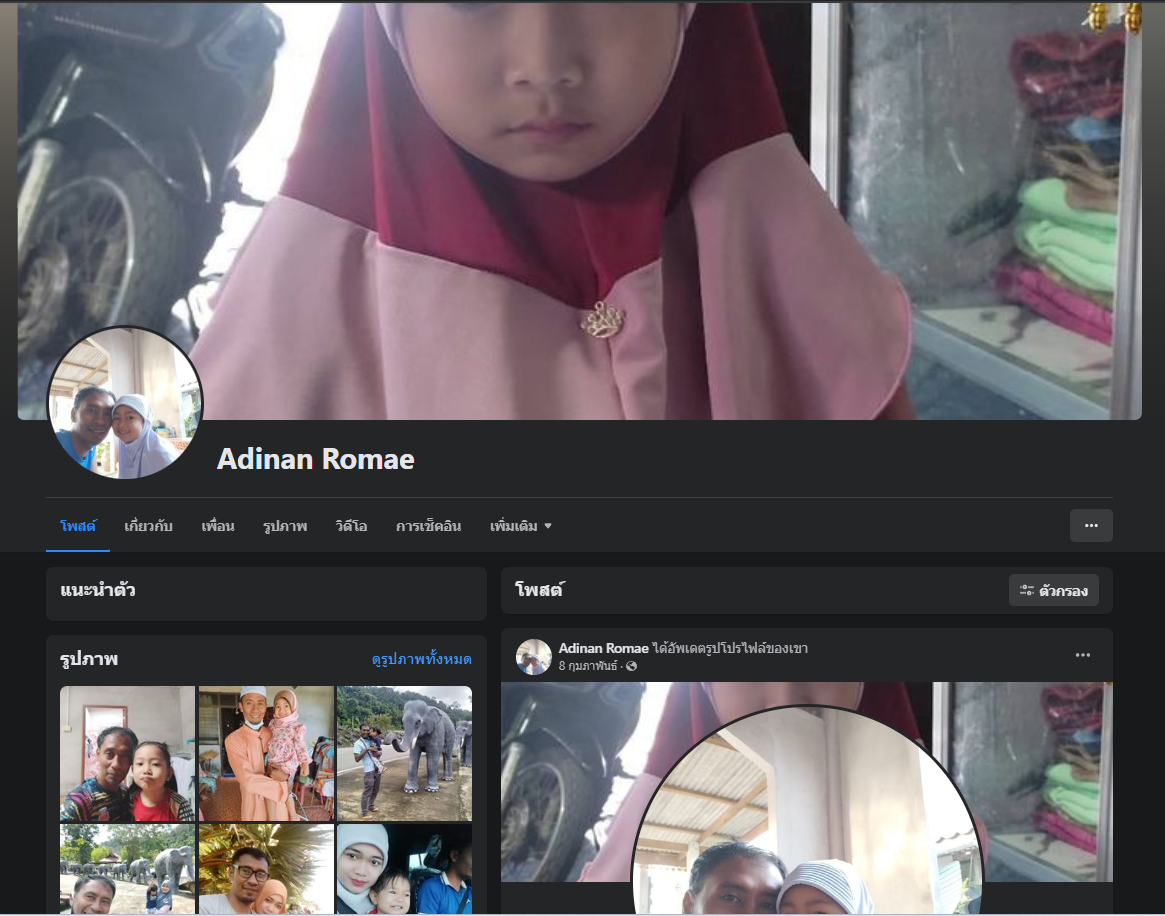The height and width of the screenshot is (916, 1165).
Task: Click the small post author avatar
Action: (x=534, y=657)
